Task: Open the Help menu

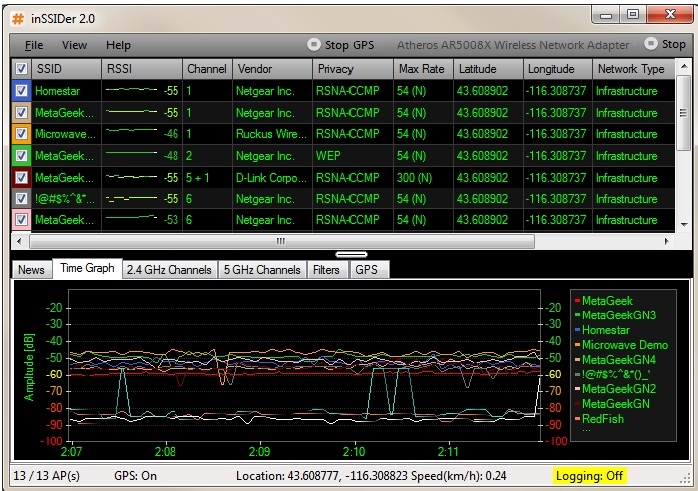Action: click(x=118, y=45)
